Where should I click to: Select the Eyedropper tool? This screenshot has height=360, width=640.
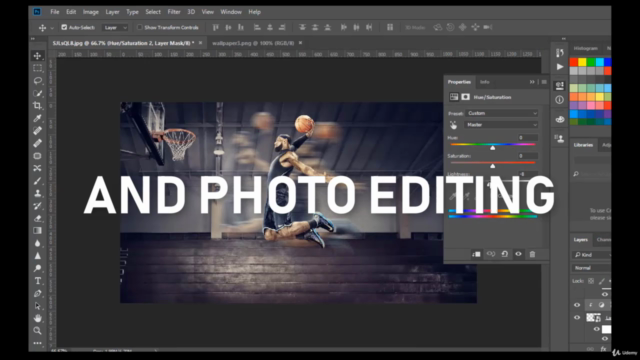point(38,118)
